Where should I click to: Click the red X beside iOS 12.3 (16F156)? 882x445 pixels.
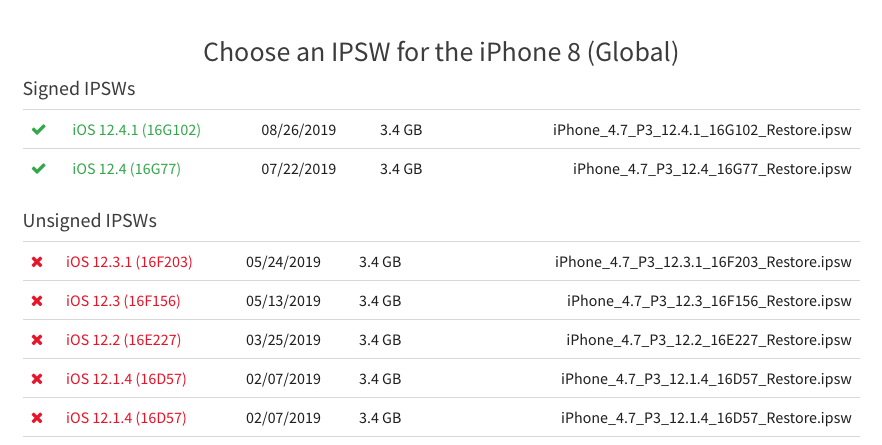click(x=37, y=301)
